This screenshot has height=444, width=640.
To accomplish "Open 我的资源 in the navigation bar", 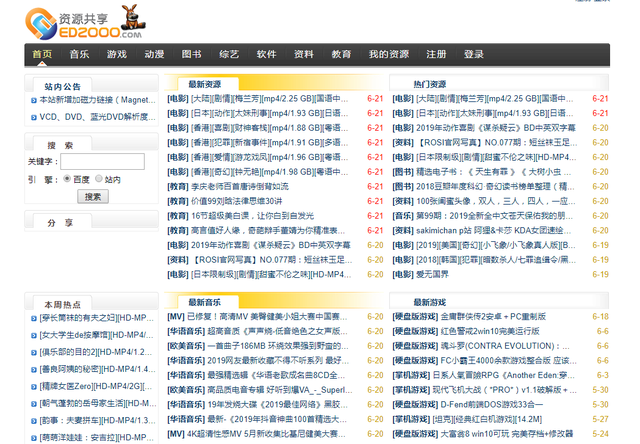I will coord(389,54).
